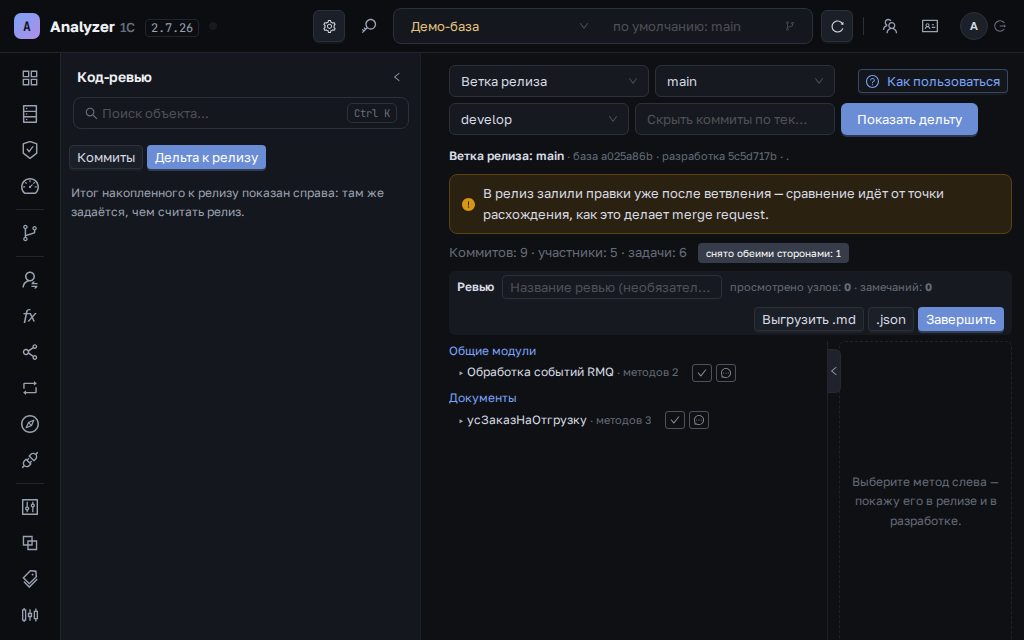Open the ID card icon in top bar
The image size is (1024, 640).
click(x=930, y=26)
